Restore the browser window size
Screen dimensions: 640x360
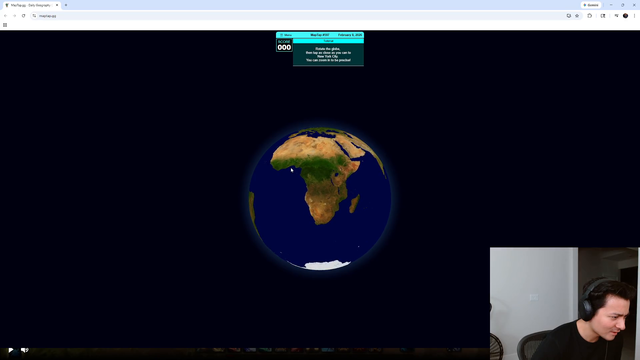[x=622, y=5]
